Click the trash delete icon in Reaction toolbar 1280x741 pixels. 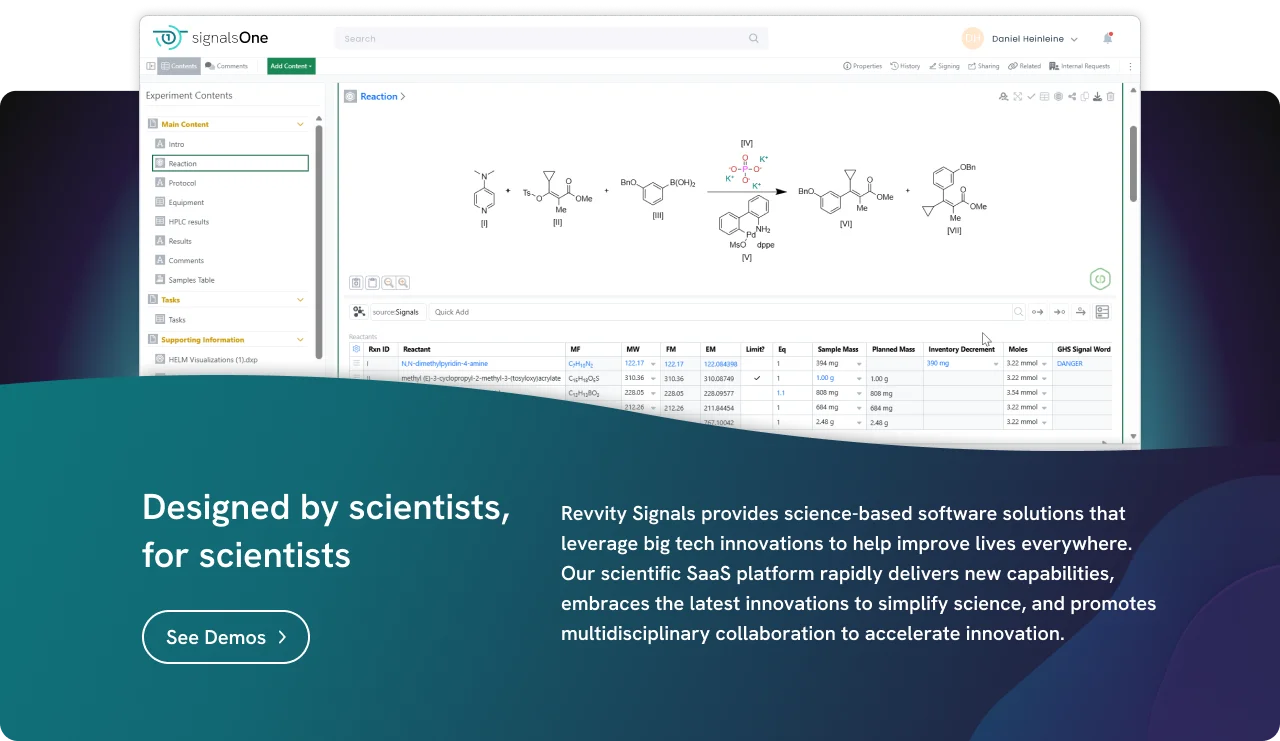[x=1110, y=97]
